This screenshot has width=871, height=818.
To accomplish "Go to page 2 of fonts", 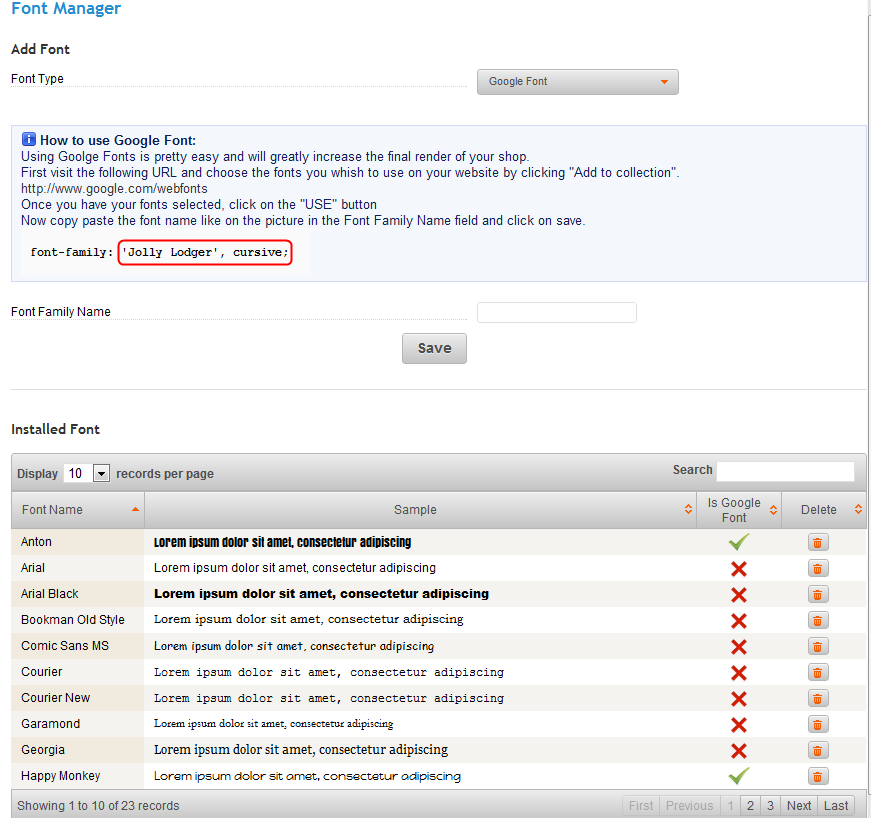I will click(750, 806).
